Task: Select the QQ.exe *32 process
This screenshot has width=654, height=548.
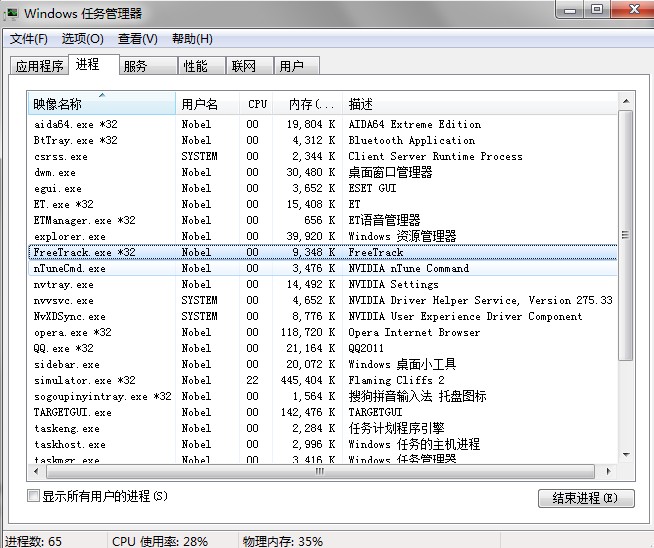Action: tap(323, 348)
